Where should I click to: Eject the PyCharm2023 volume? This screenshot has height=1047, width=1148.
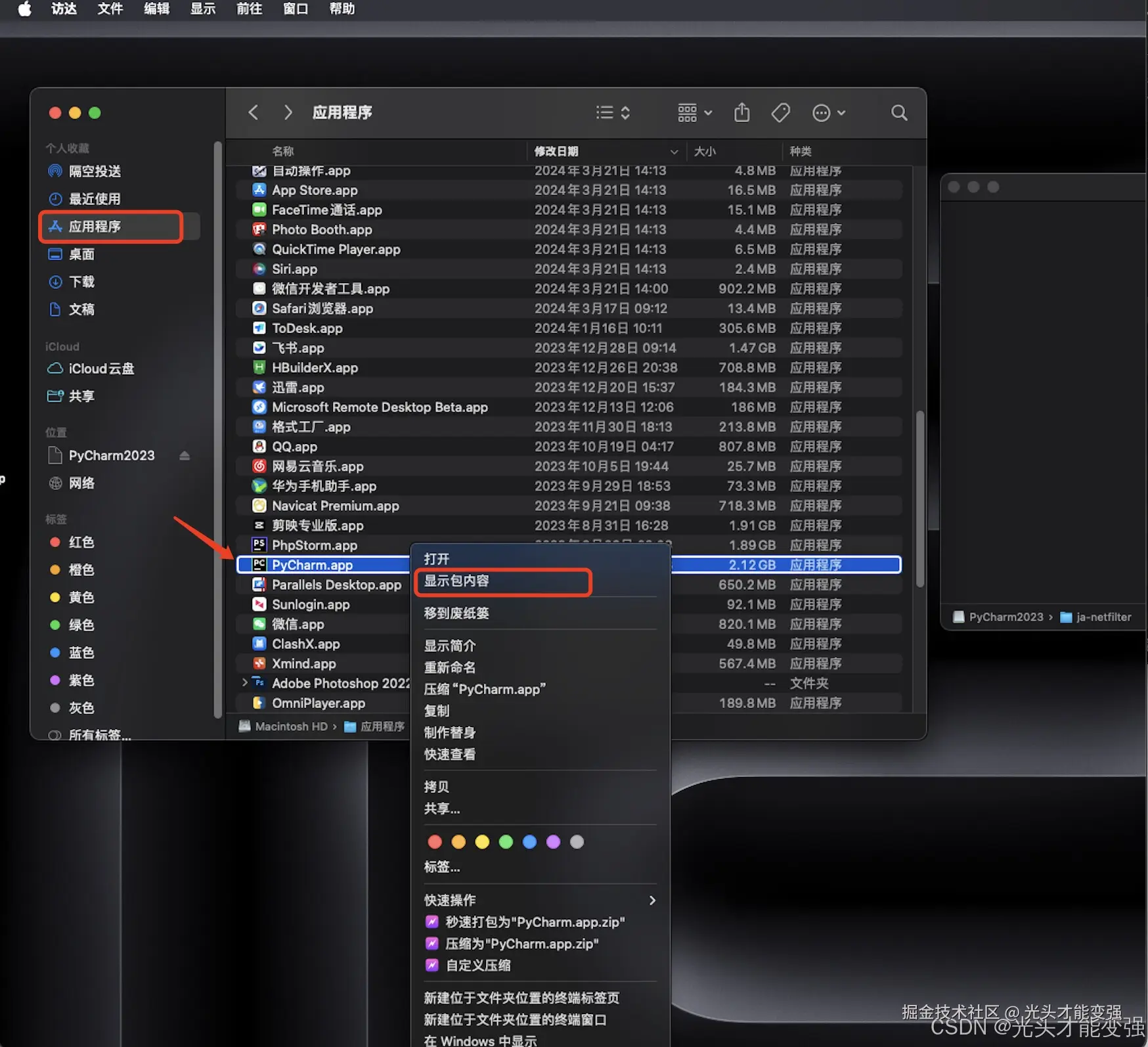click(185, 455)
